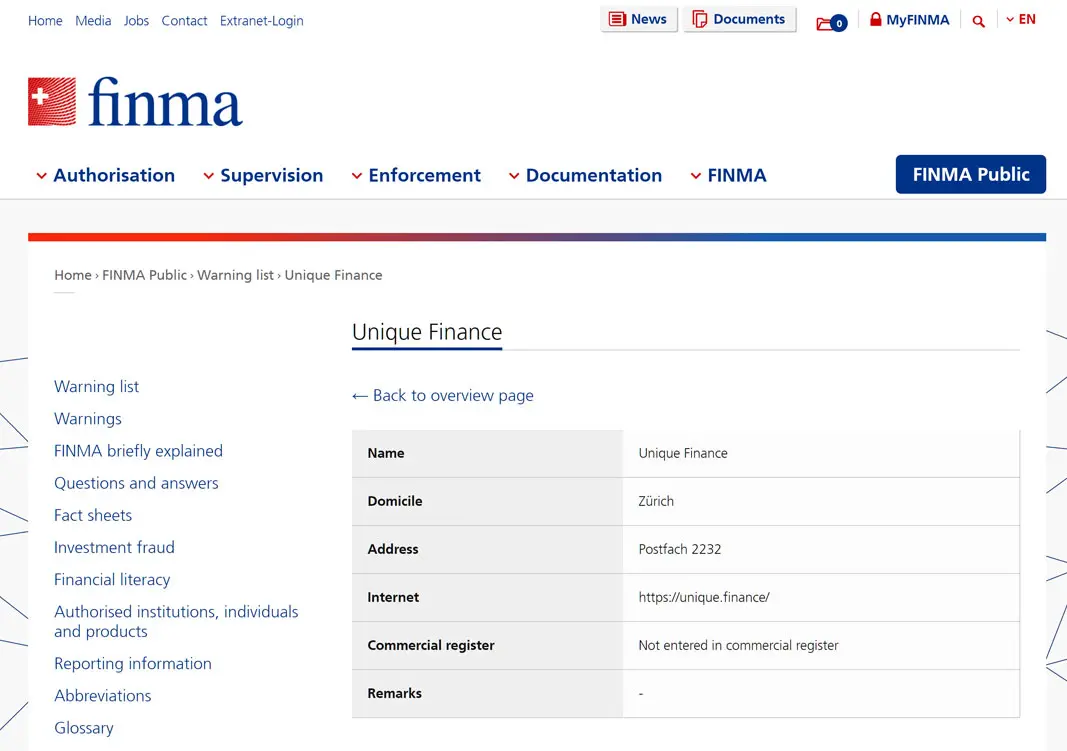Open Glossary sidebar link
This screenshot has height=751, width=1067.
click(x=84, y=728)
